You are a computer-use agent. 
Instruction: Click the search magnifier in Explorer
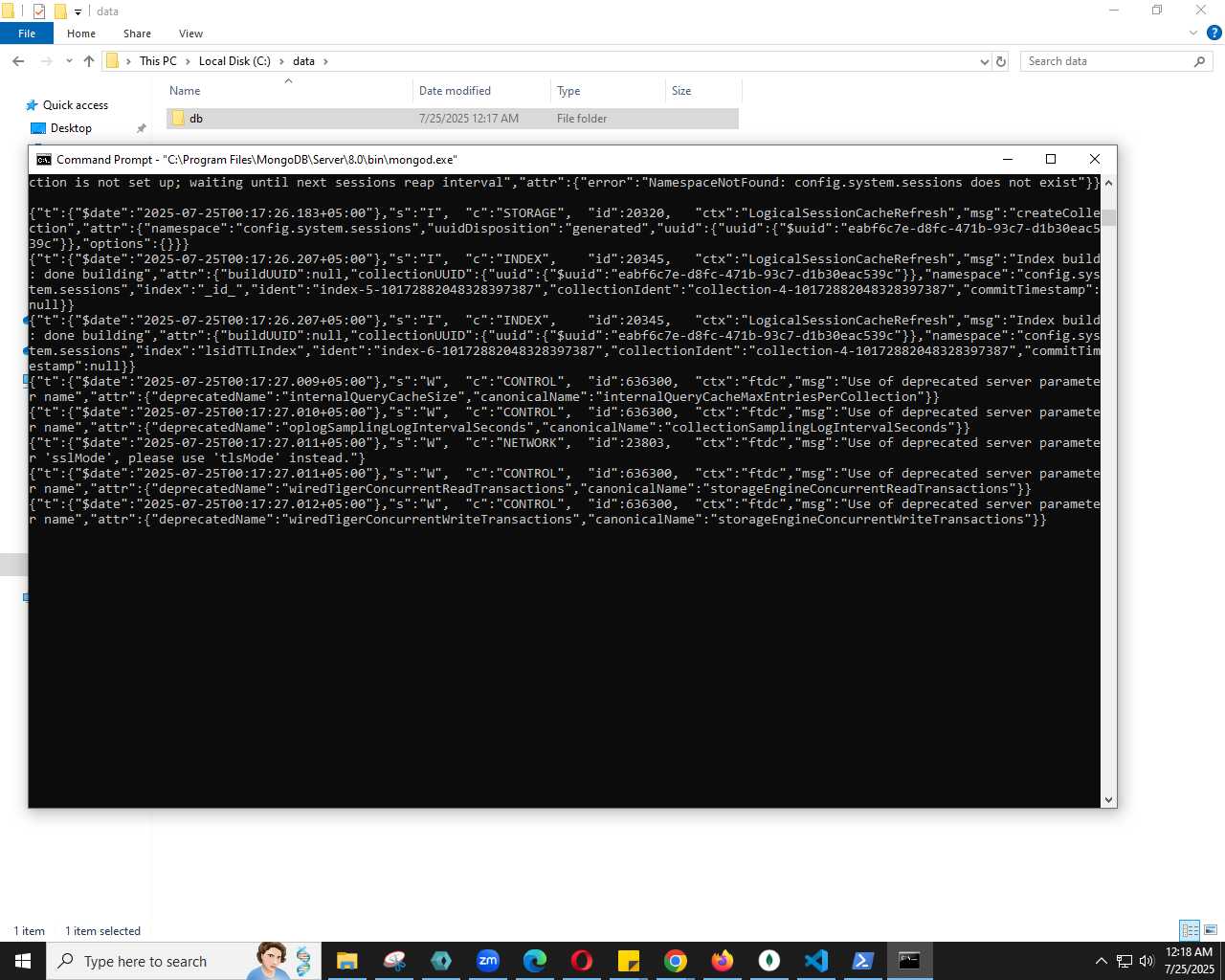pyautogui.click(x=1199, y=61)
